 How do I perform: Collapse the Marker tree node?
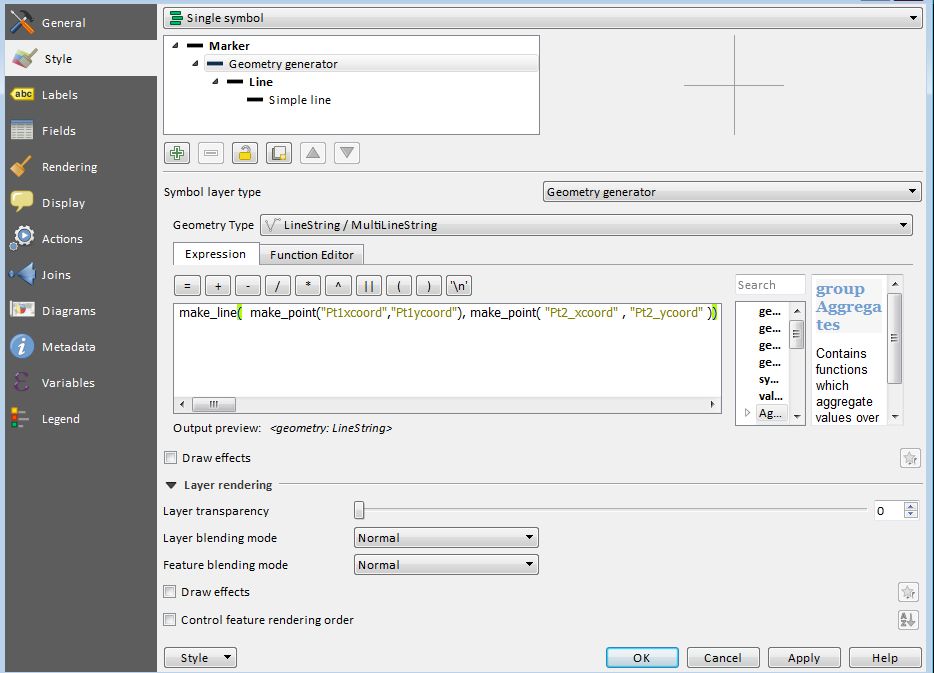tap(175, 45)
